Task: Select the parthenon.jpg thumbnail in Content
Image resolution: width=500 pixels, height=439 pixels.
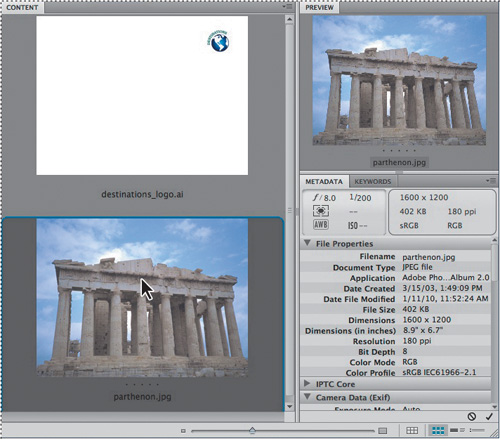Action: point(142,298)
